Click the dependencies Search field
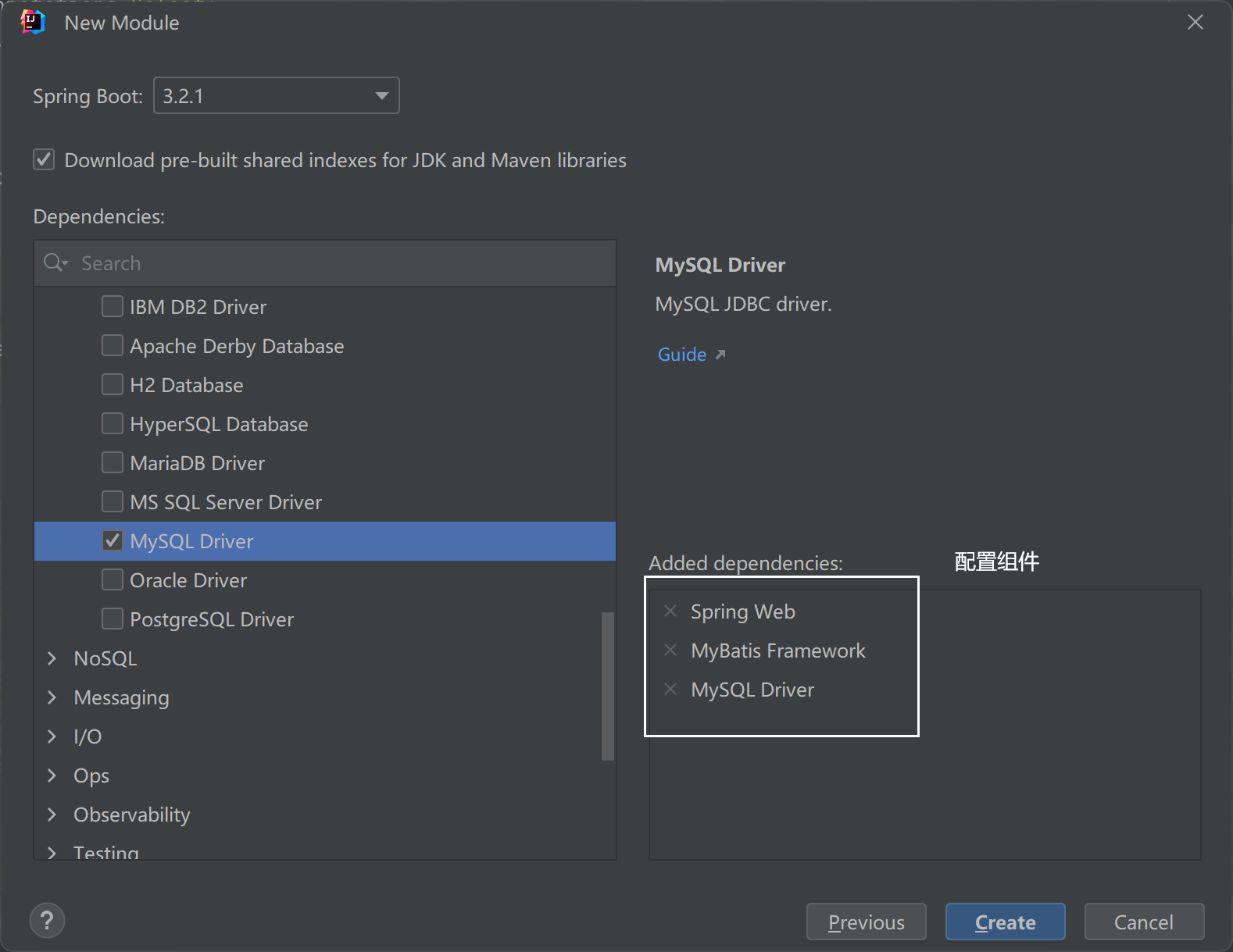Image resolution: width=1233 pixels, height=952 pixels. pos(325,263)
